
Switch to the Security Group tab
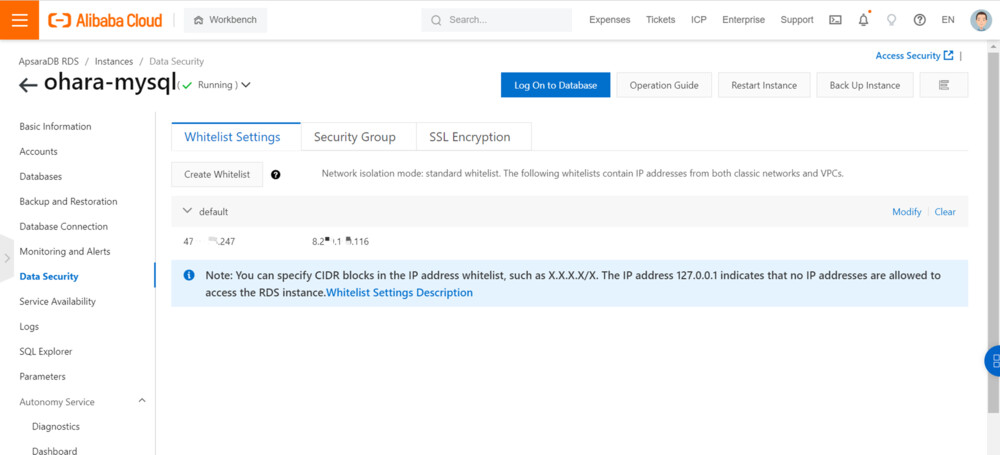(x=354, y=137)
